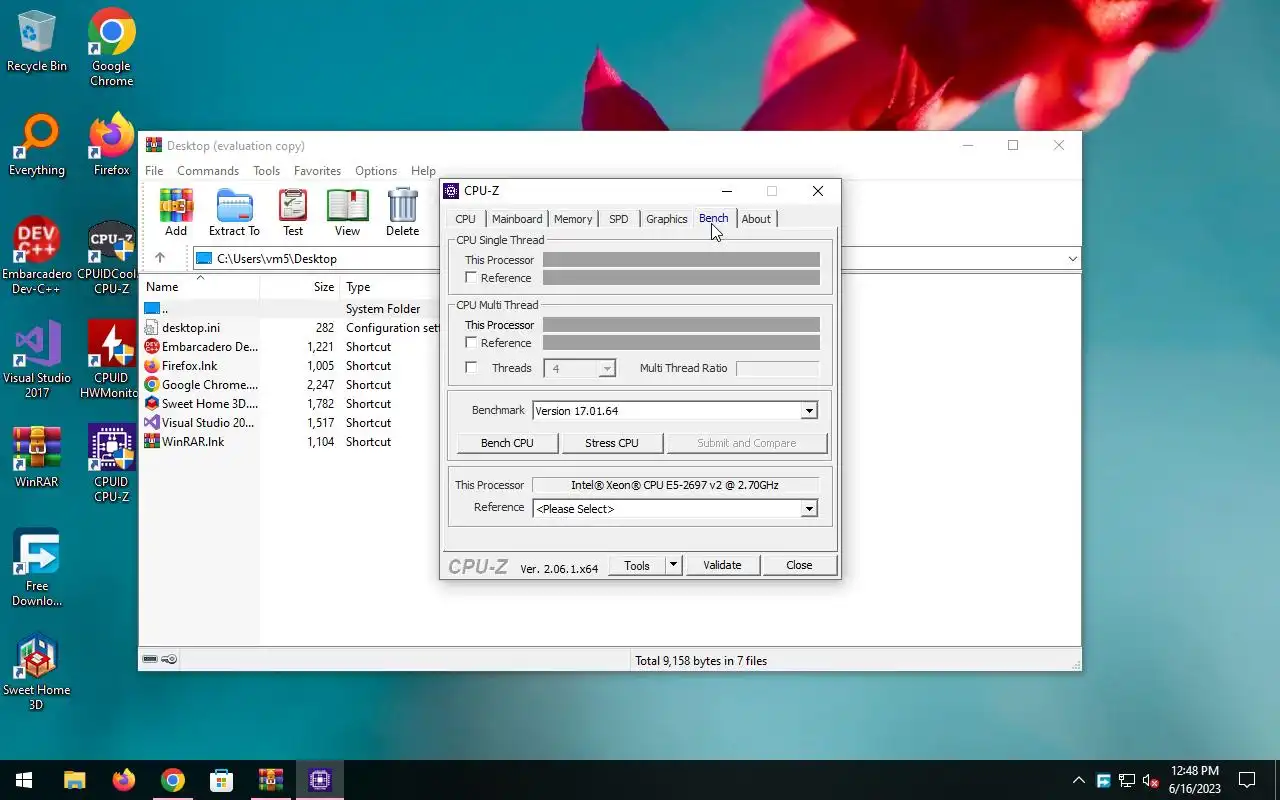
Task: Open the Benchmark version dropdown
Action: click(x=809, y=411)
